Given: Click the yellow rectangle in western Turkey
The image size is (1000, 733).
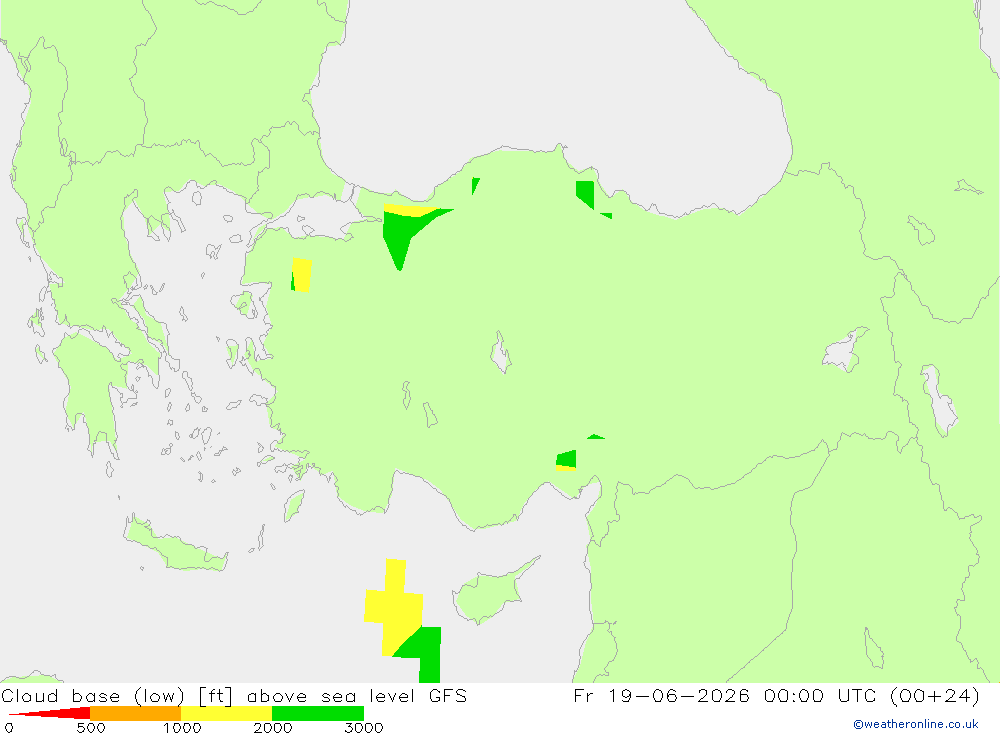Looking at the screenshot, I should [302, 275].
